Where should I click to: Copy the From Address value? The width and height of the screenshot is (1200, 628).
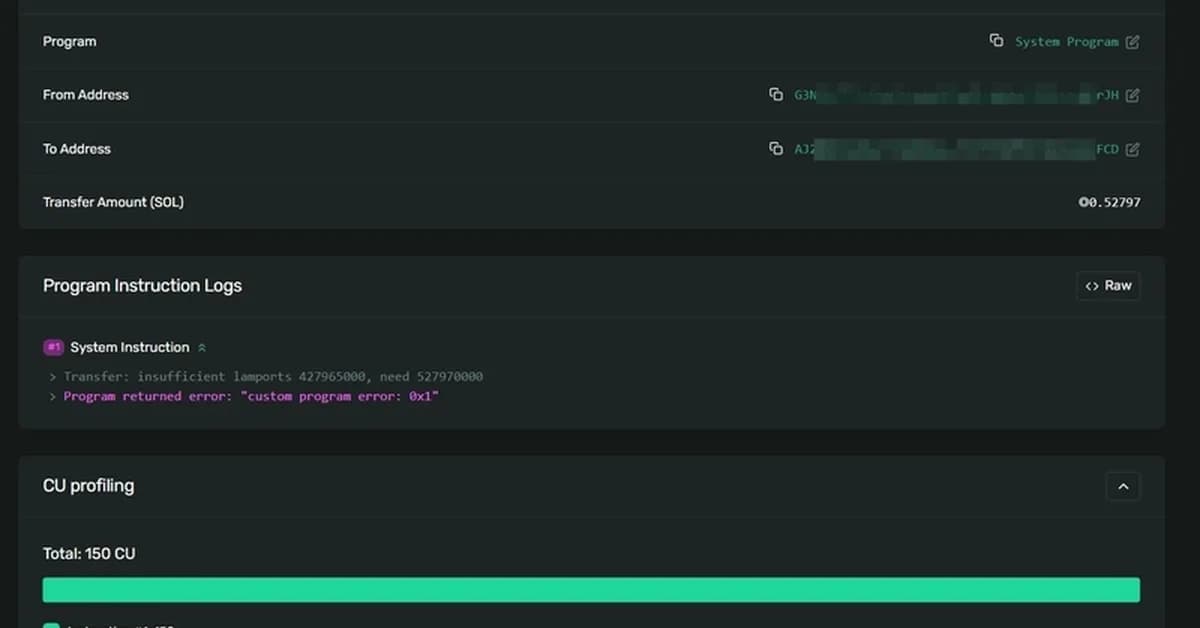point(776,95)
